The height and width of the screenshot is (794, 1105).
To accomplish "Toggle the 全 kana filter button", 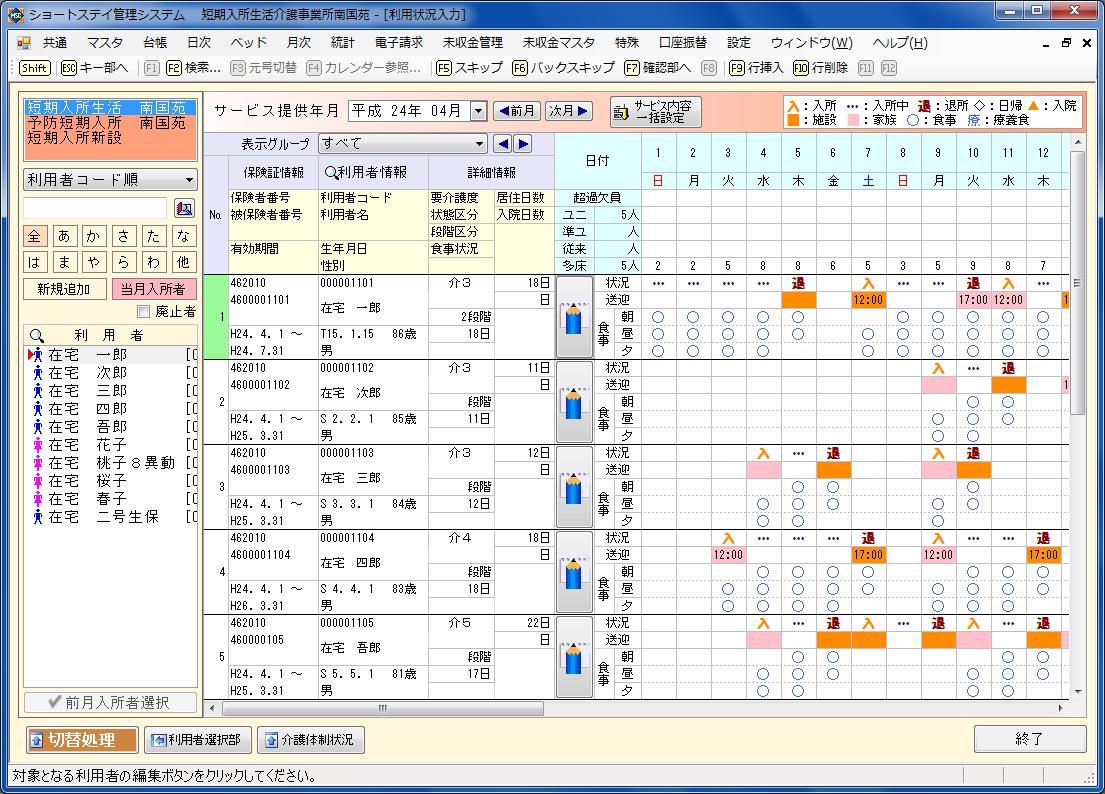I will [36, 236].
